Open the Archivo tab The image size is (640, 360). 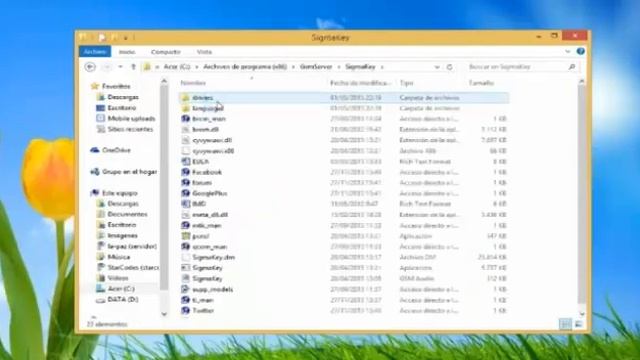[95, 51]
